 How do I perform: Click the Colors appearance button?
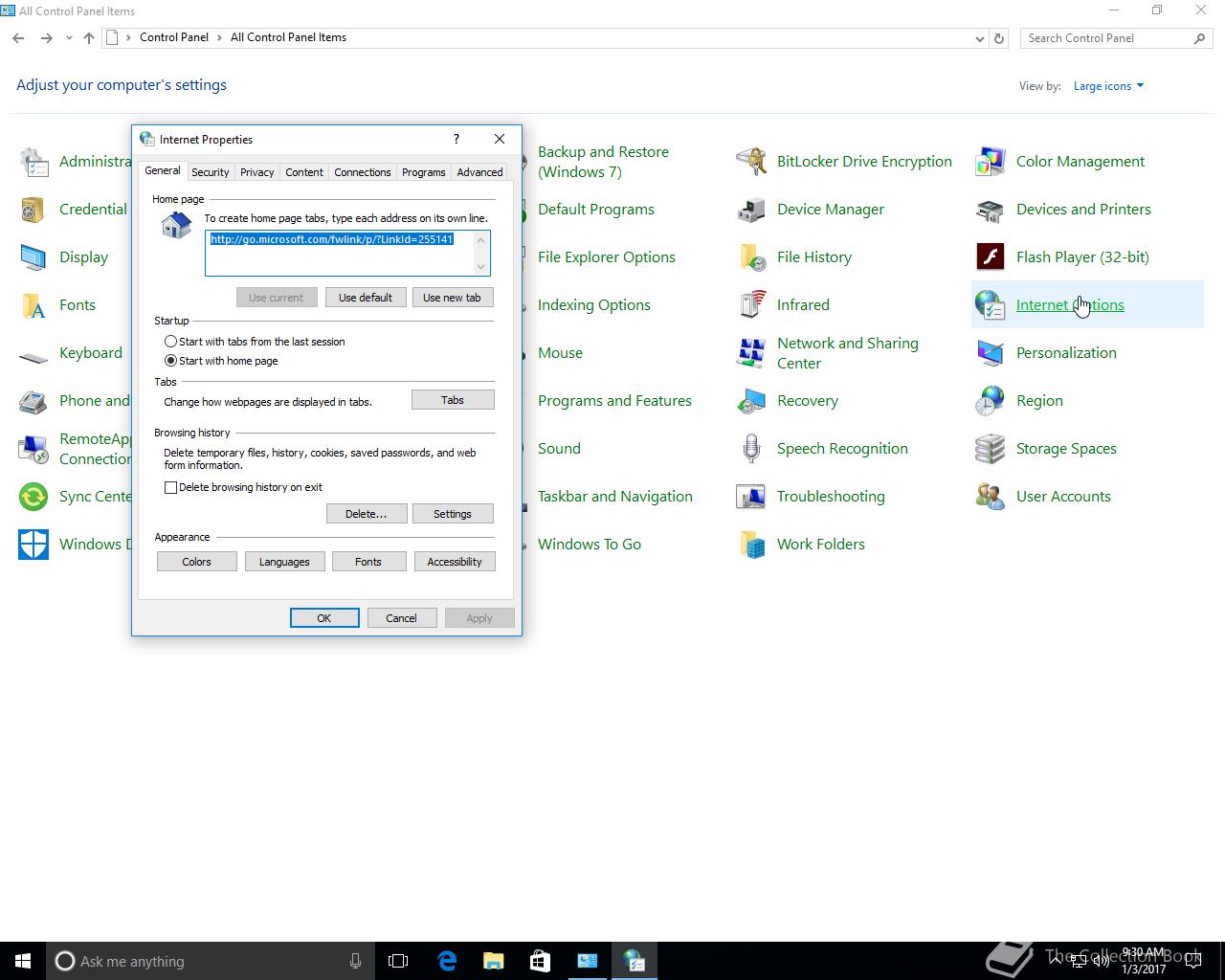[197, 562]
